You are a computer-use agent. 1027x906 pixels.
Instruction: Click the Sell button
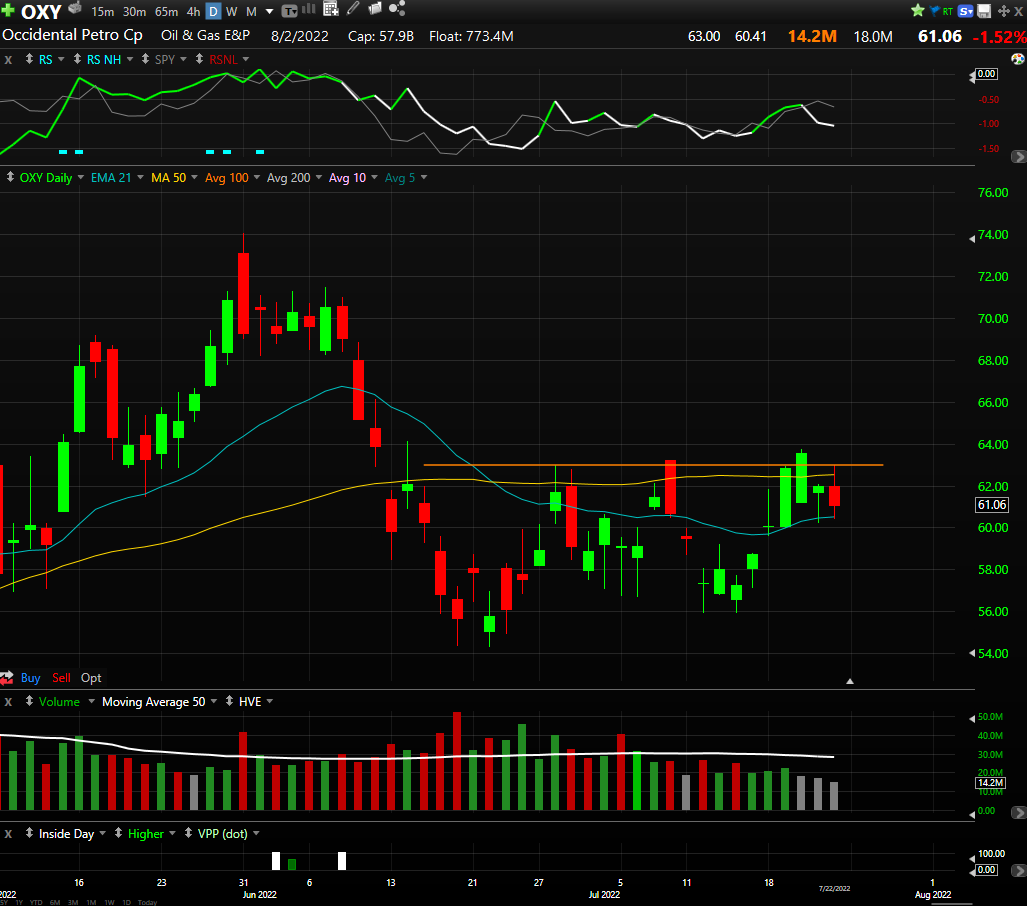pos(61,678)
